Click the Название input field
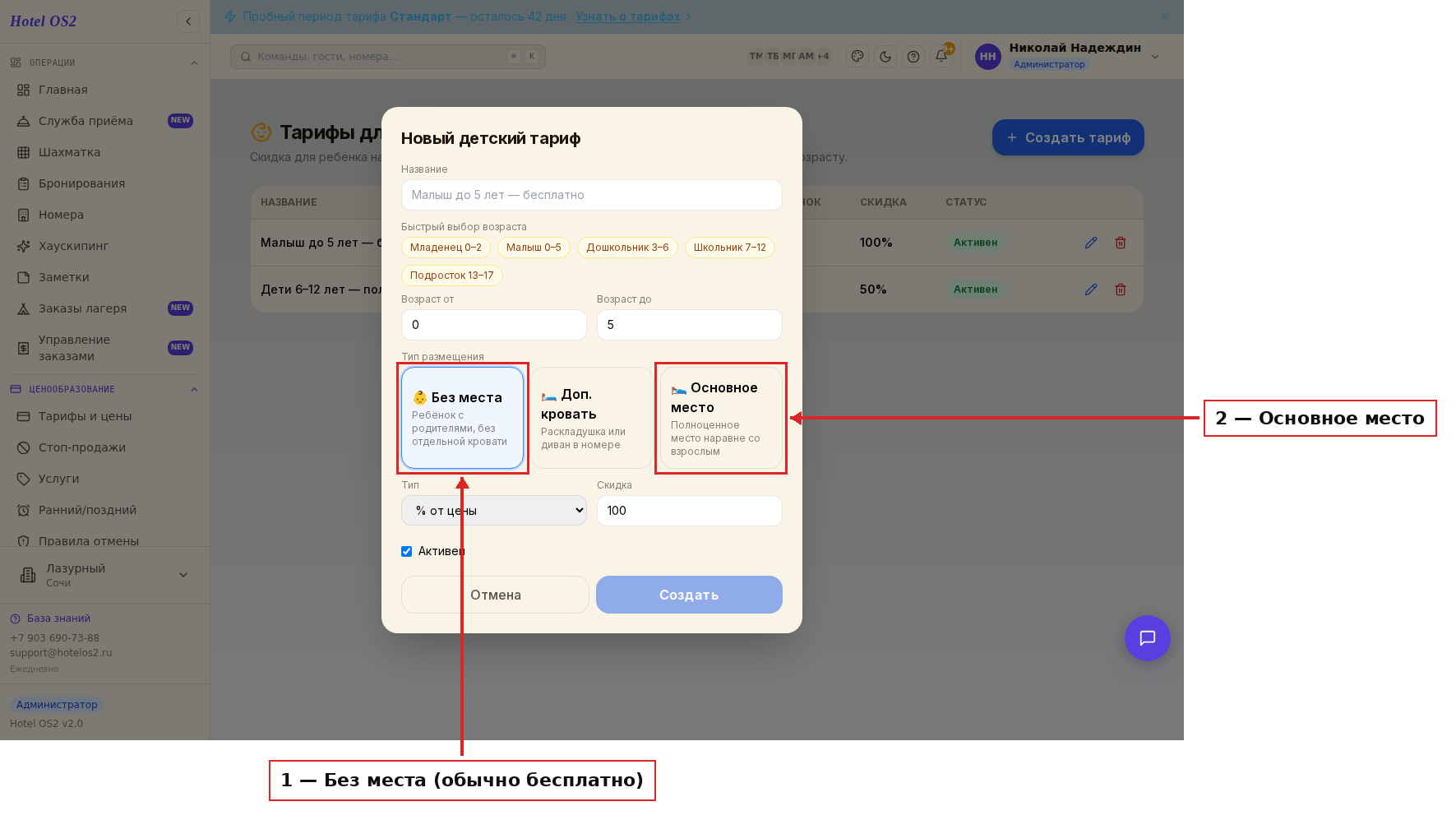 coord(592,195)
